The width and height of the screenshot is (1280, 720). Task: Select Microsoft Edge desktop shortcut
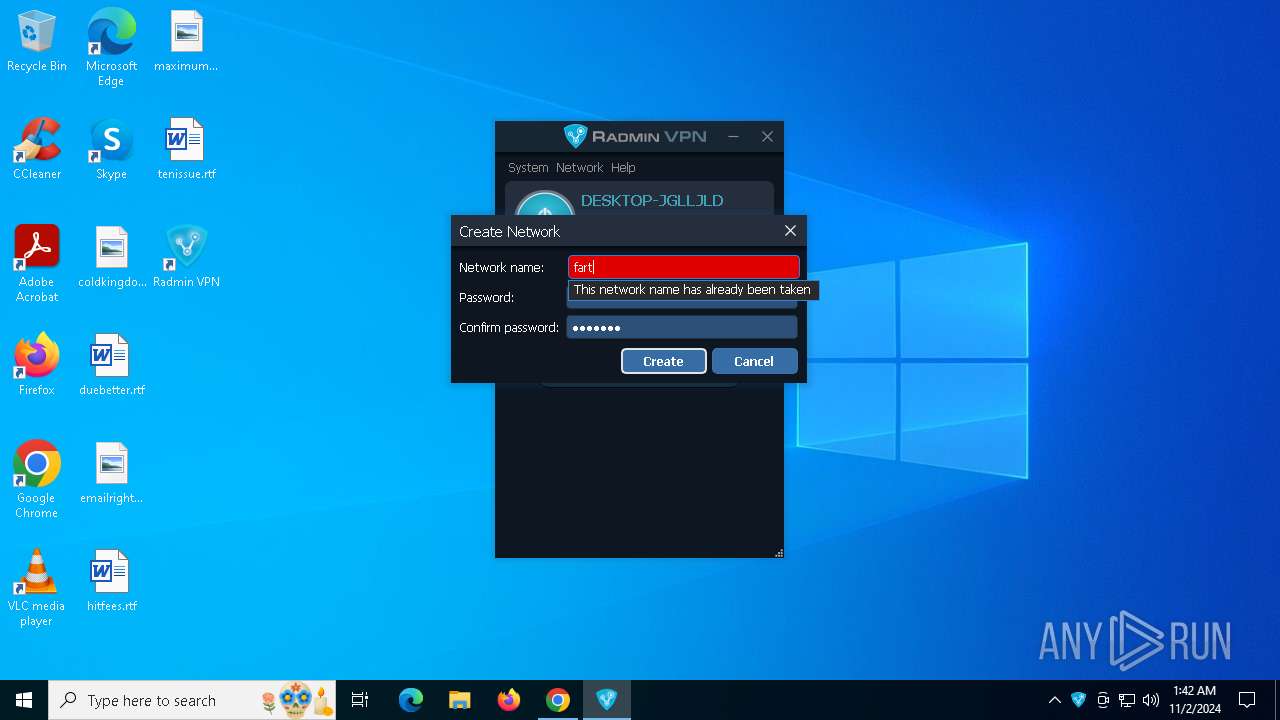111,48
